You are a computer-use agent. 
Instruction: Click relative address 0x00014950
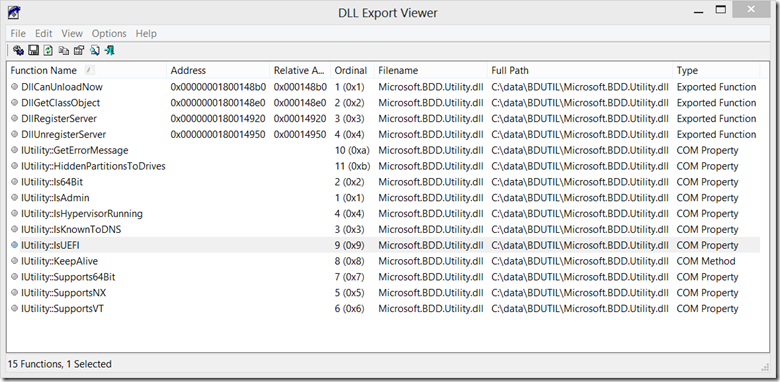click(300, 134)
